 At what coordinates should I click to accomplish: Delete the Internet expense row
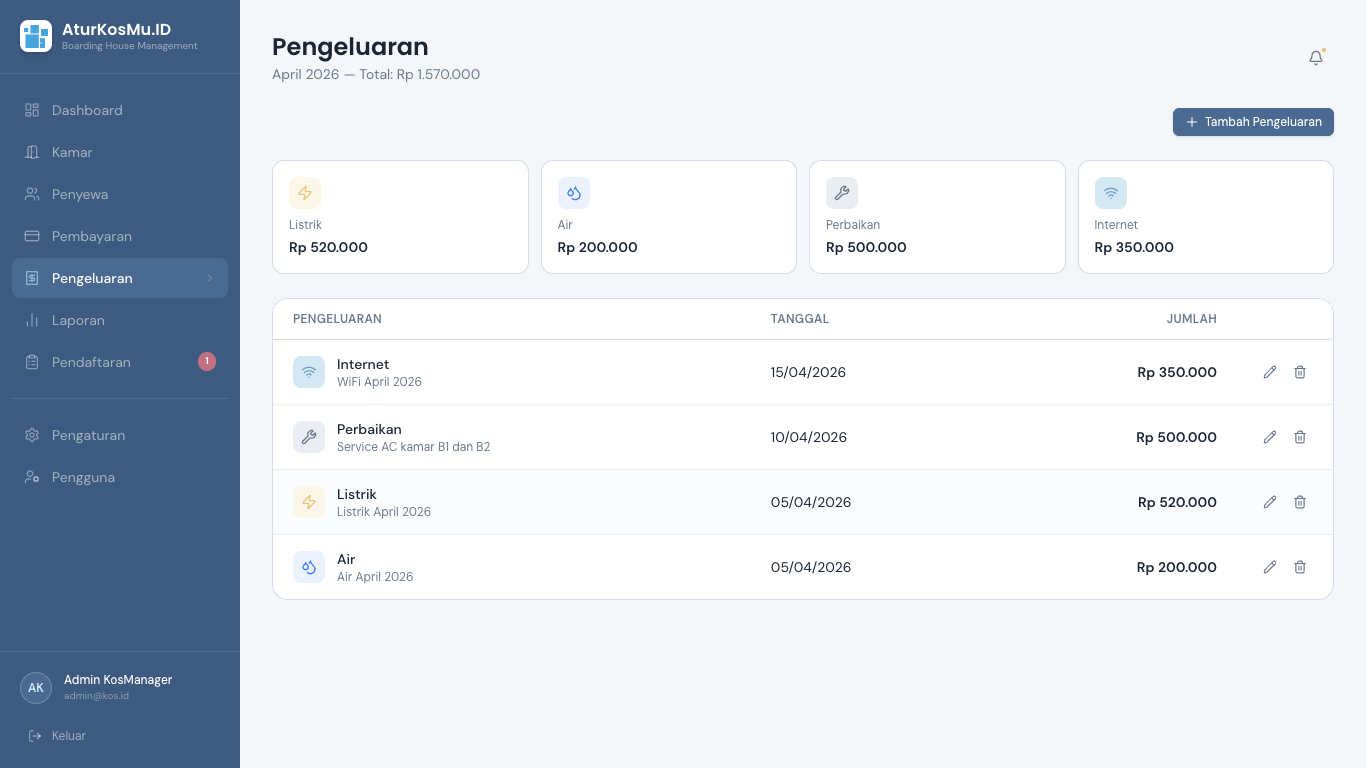1300,372
